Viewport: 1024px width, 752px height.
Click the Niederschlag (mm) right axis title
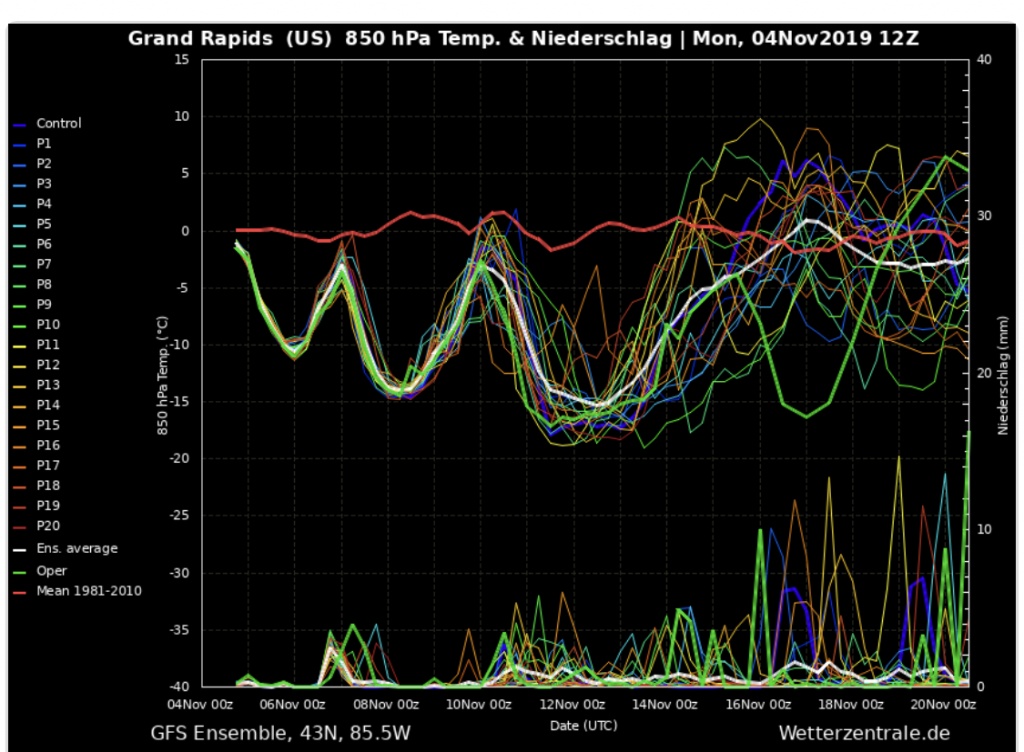click(1002, 373)
